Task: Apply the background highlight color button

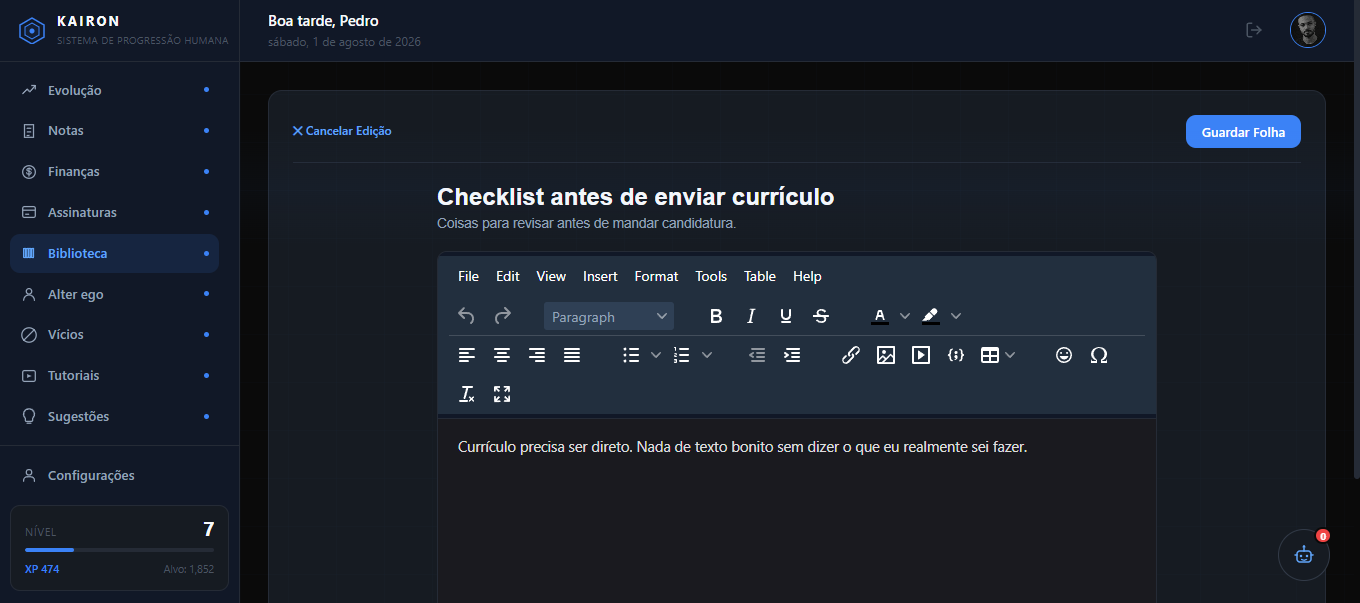Action: point(931,316)
